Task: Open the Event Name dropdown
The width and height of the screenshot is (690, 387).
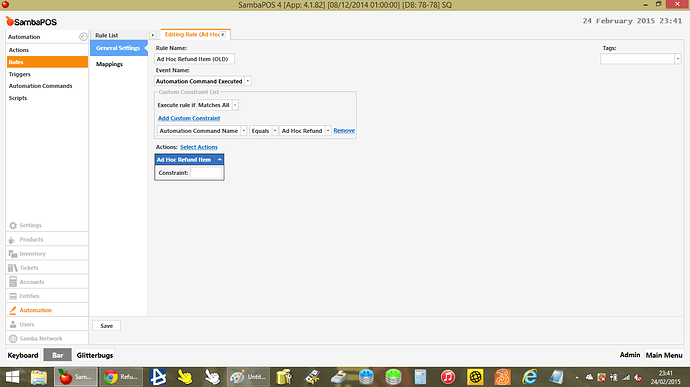Action: (x=248, y=81)
